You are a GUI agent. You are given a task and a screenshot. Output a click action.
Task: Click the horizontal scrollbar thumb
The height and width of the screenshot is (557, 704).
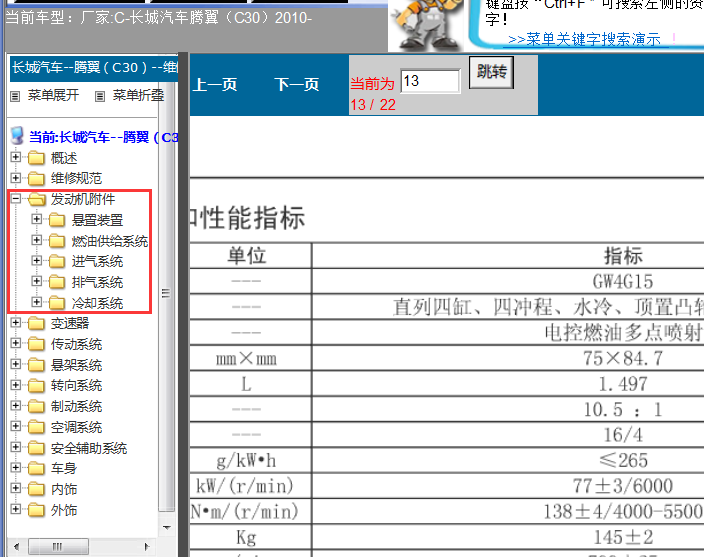[x=58, y=547]
